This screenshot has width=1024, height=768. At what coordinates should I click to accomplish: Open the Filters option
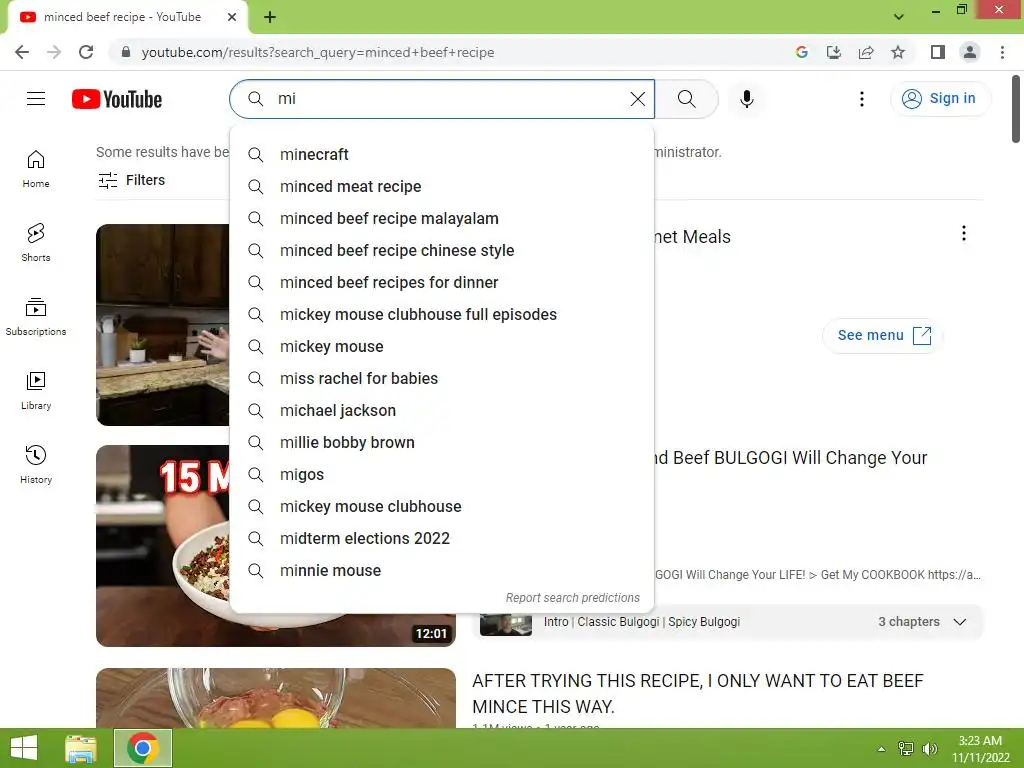[x=132, y=180]
